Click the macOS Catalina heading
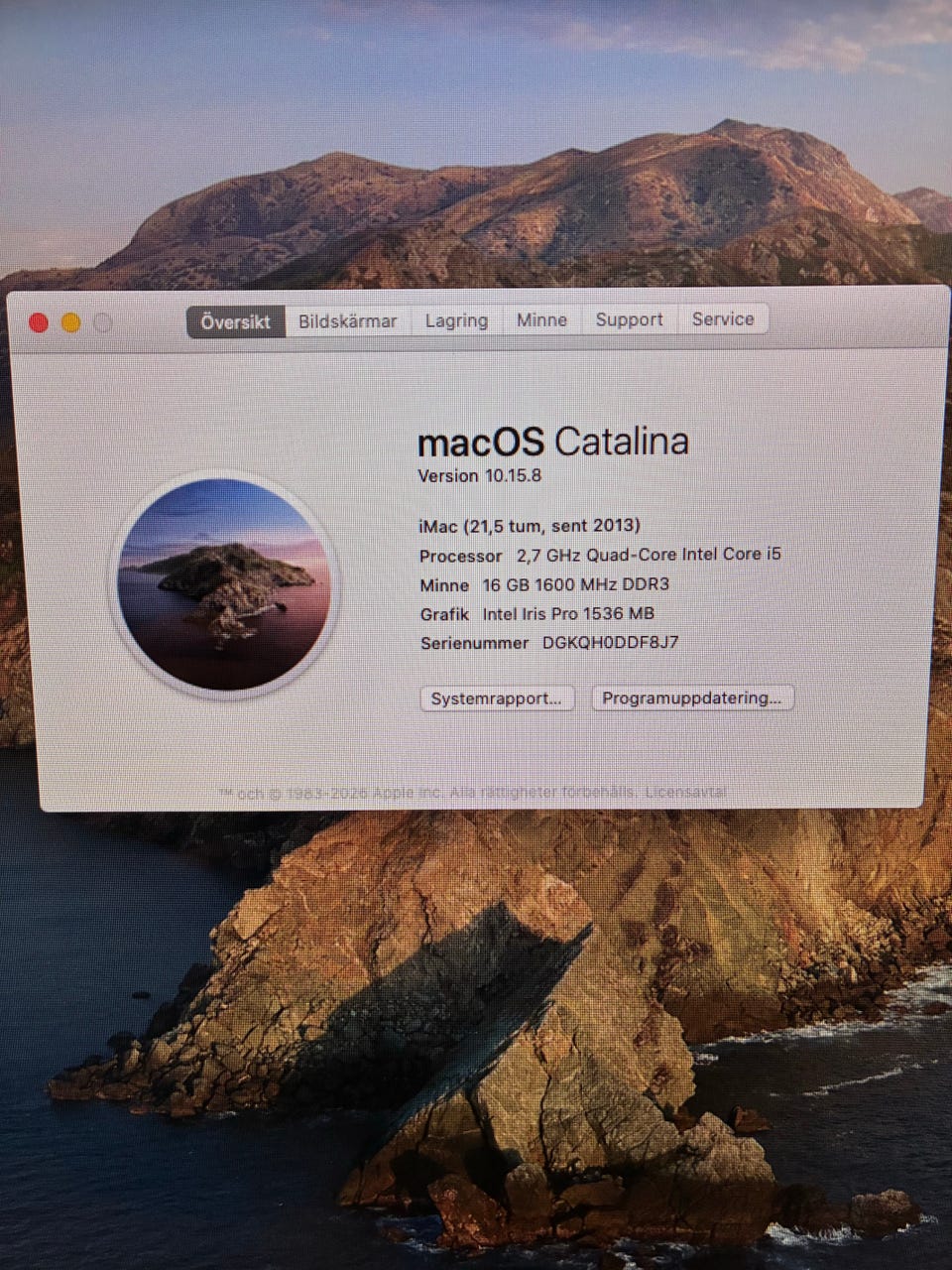 [x=552, y=442]
